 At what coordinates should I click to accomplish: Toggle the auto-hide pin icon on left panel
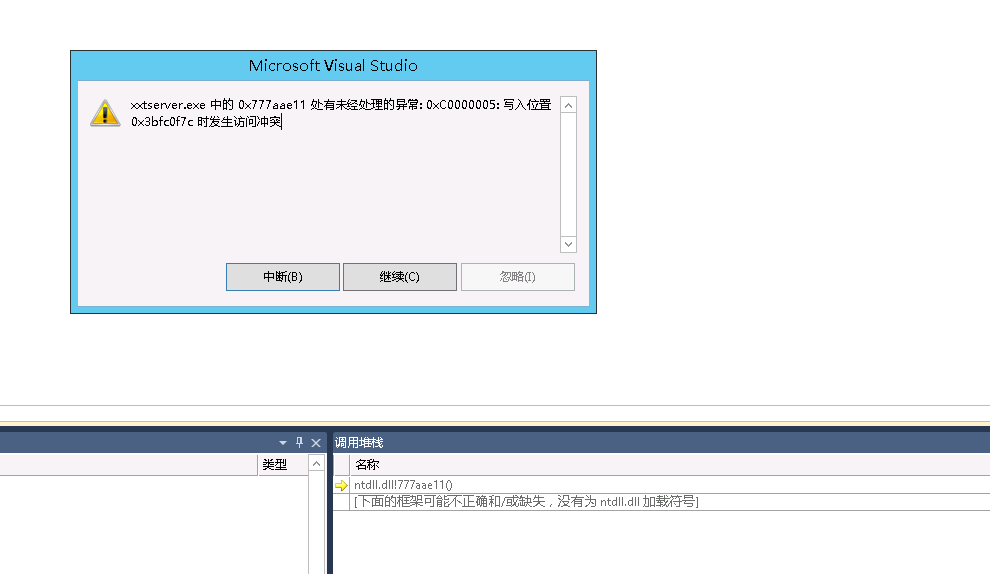299,443
